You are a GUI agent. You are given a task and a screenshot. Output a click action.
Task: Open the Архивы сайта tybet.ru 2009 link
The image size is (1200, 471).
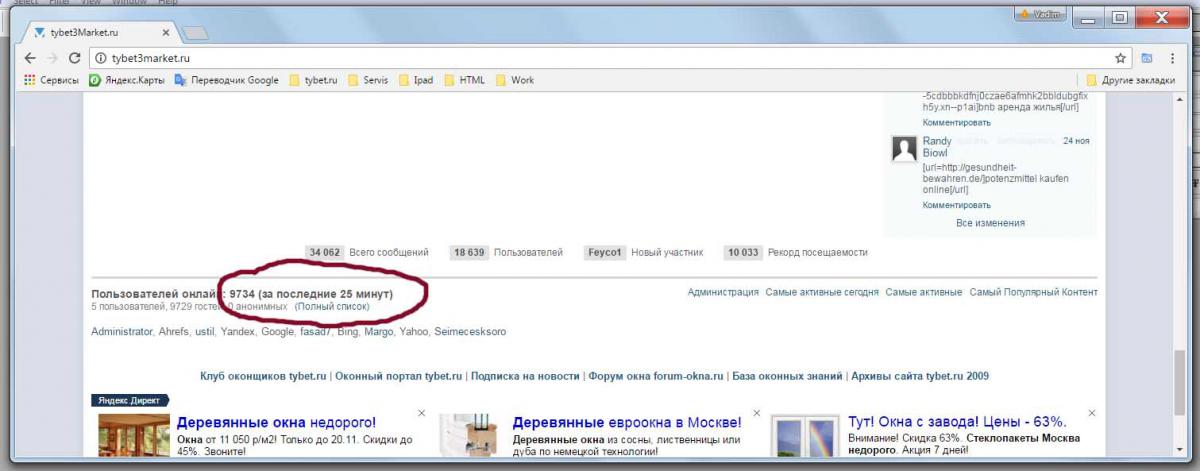(921, 376)
